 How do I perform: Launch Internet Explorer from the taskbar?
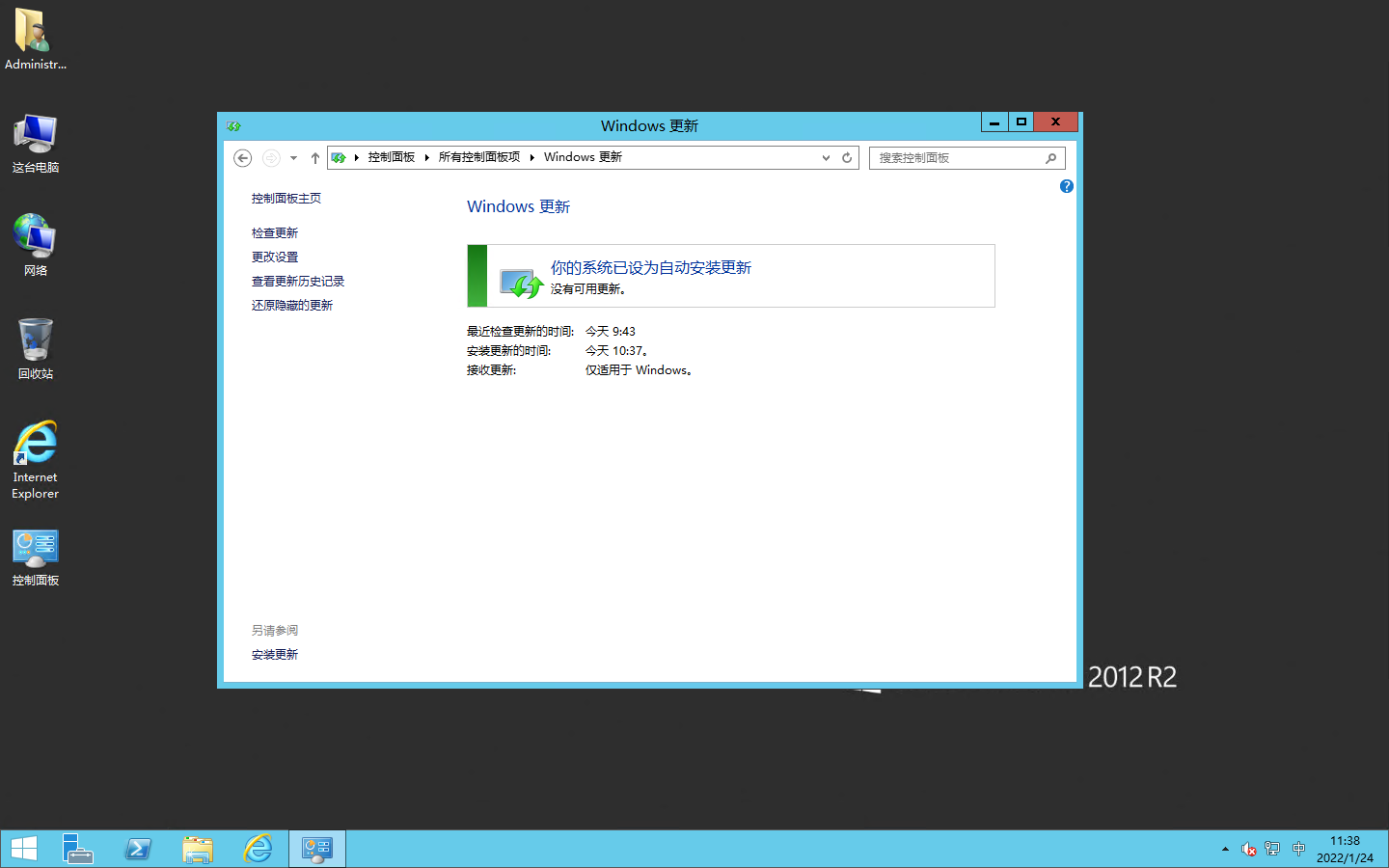click(258, 849)
